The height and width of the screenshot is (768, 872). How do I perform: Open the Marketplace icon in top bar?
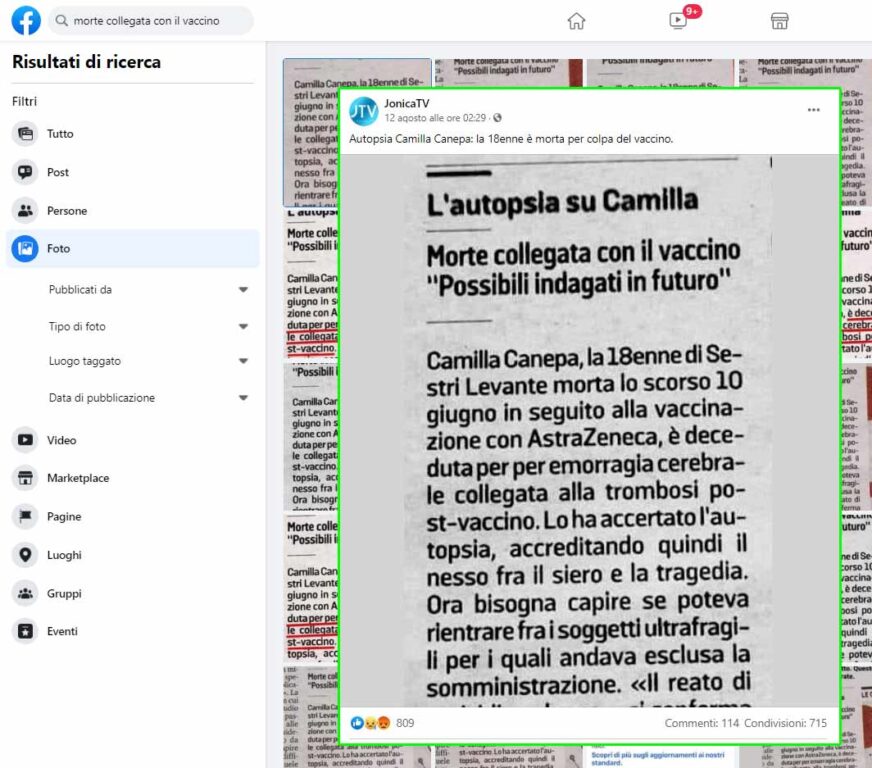coord(779,21)
